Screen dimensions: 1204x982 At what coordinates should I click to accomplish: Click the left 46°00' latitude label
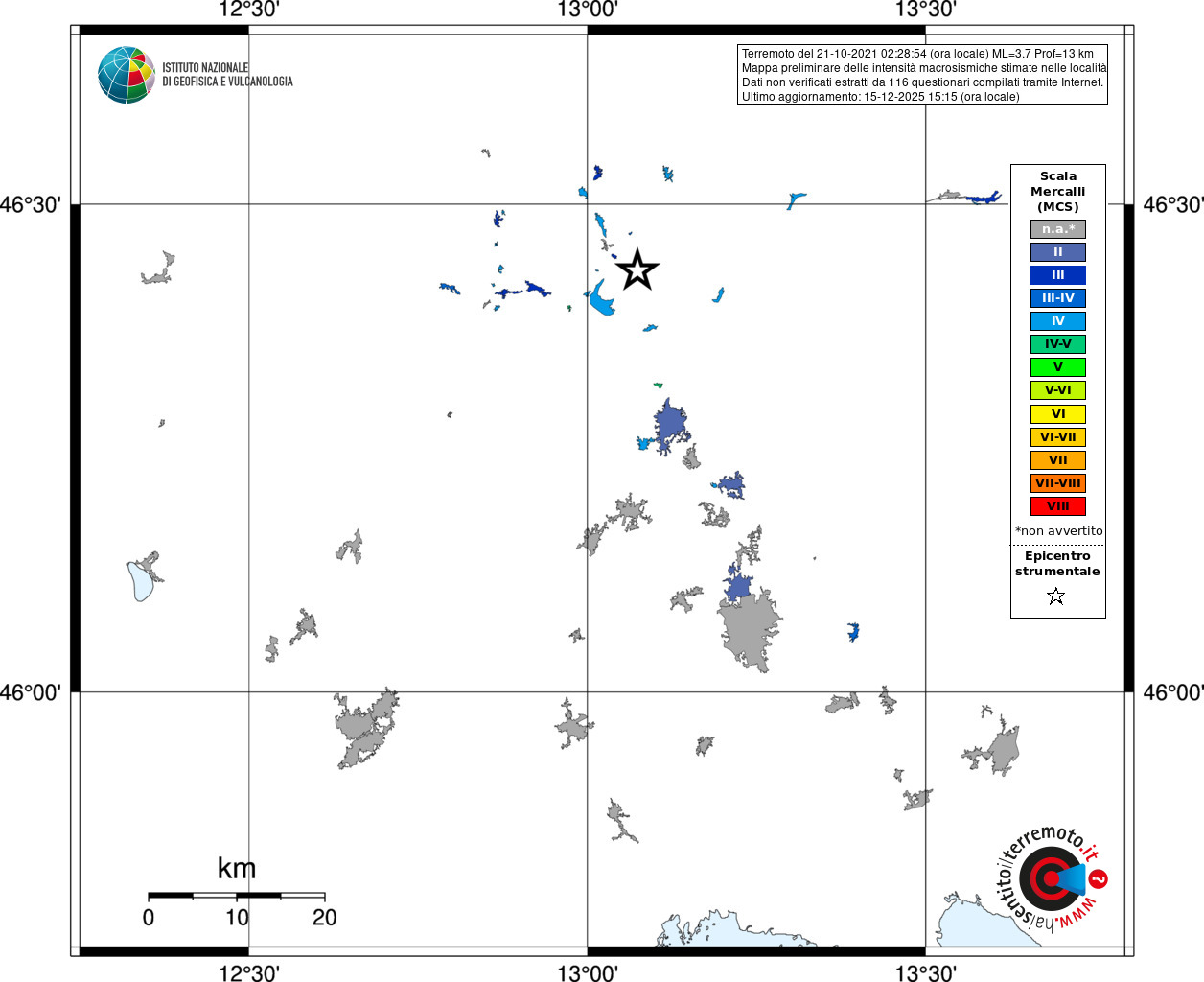pos(31,691)
